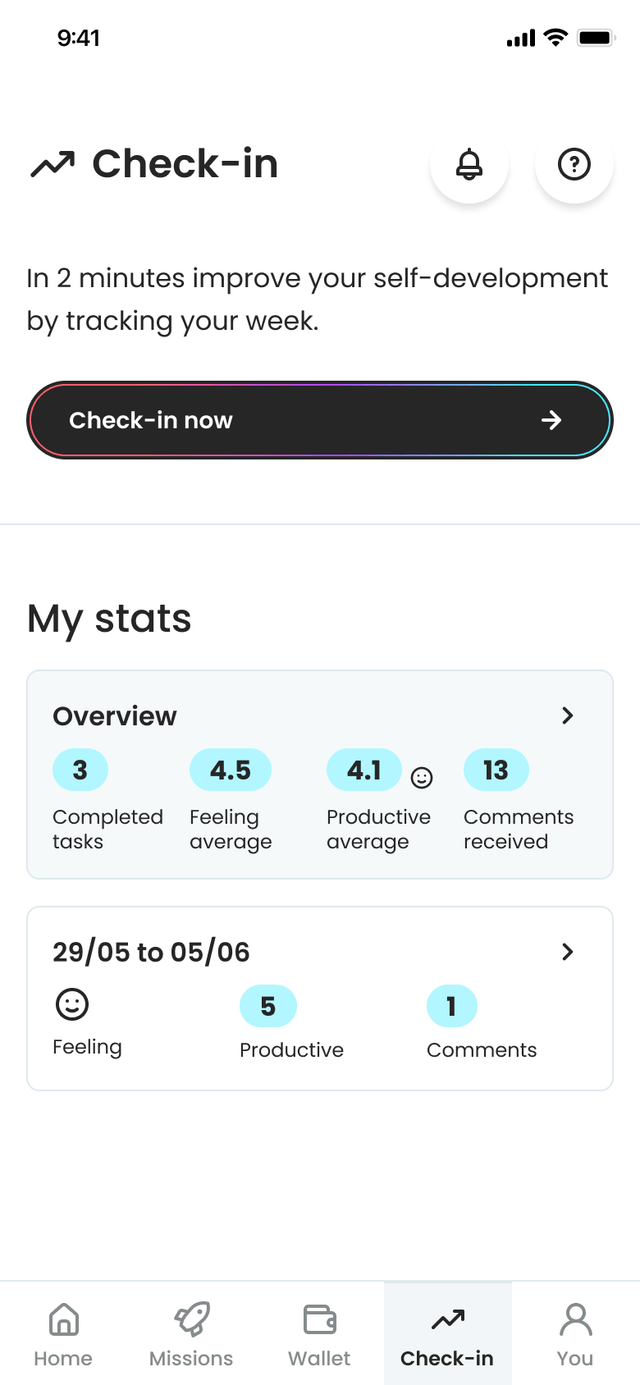Tap the Productive score 5 badge
640x1385 pixels.
point(268,1006)
